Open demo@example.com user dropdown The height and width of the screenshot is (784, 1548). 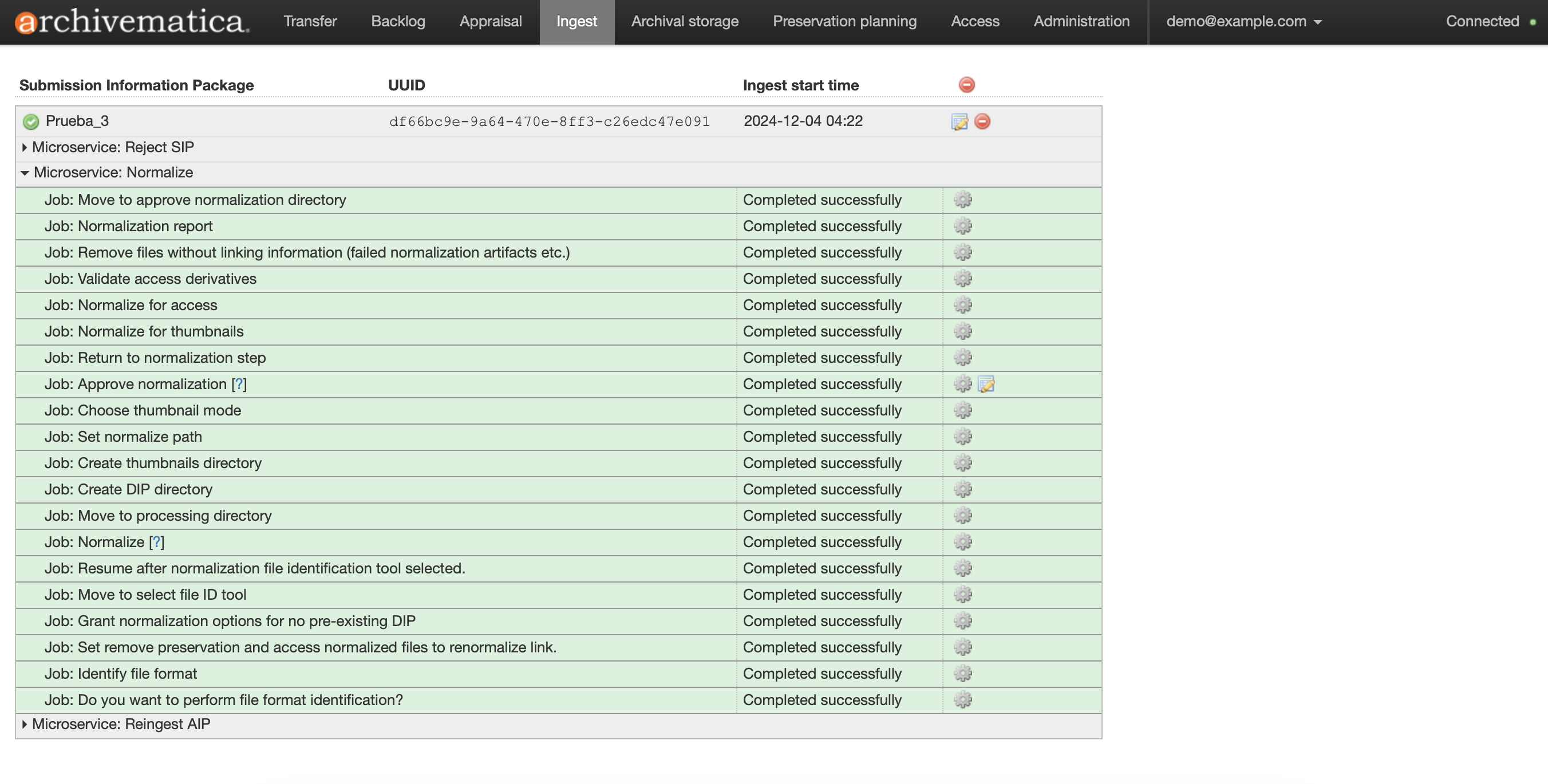(x=1243, y=22)
